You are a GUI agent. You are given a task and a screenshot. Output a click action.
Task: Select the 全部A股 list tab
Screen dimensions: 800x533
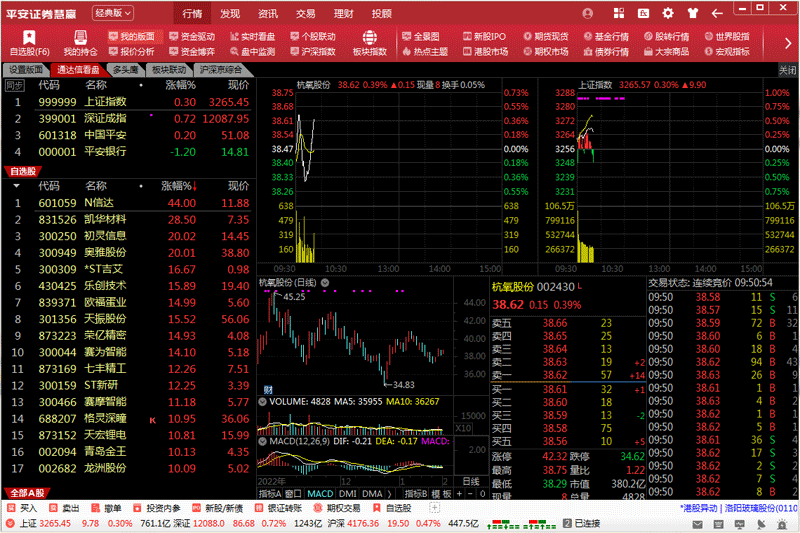point(27,493)
